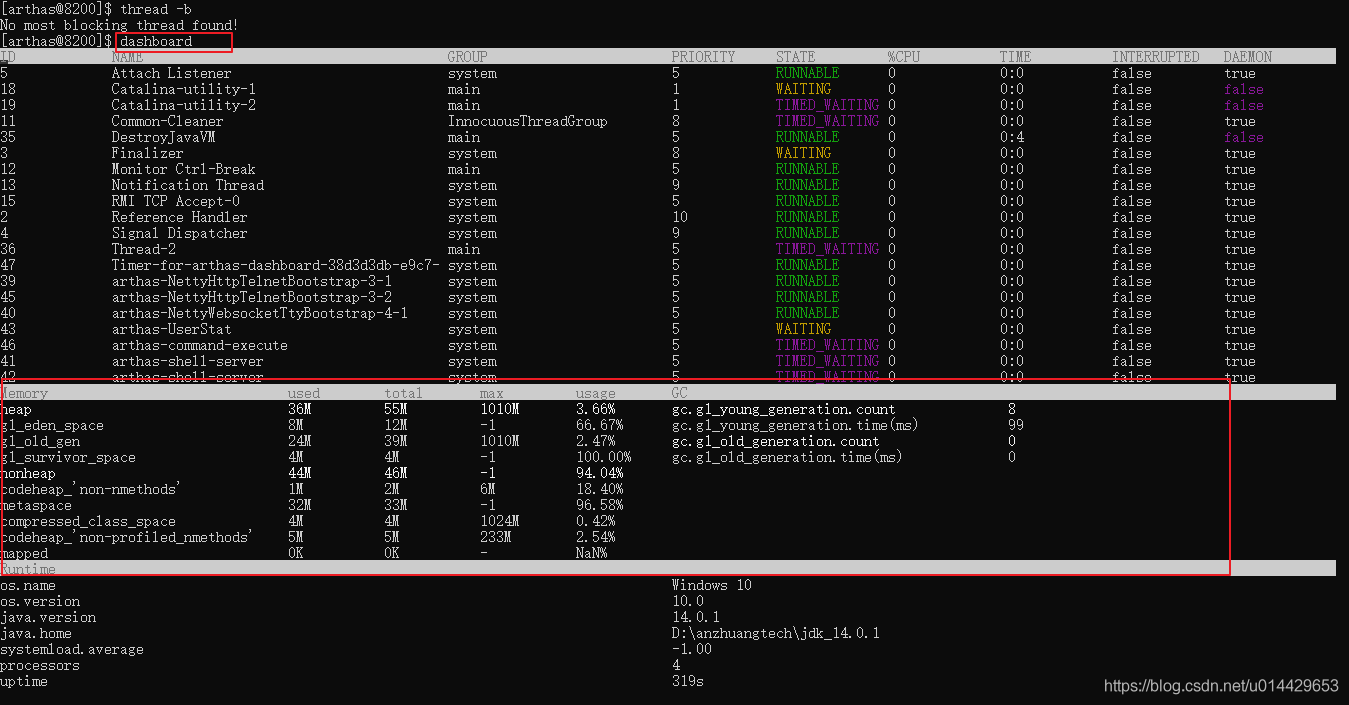Click the "D:\anzhuangtech\jdk_14.0.1" java.home value

775,633
